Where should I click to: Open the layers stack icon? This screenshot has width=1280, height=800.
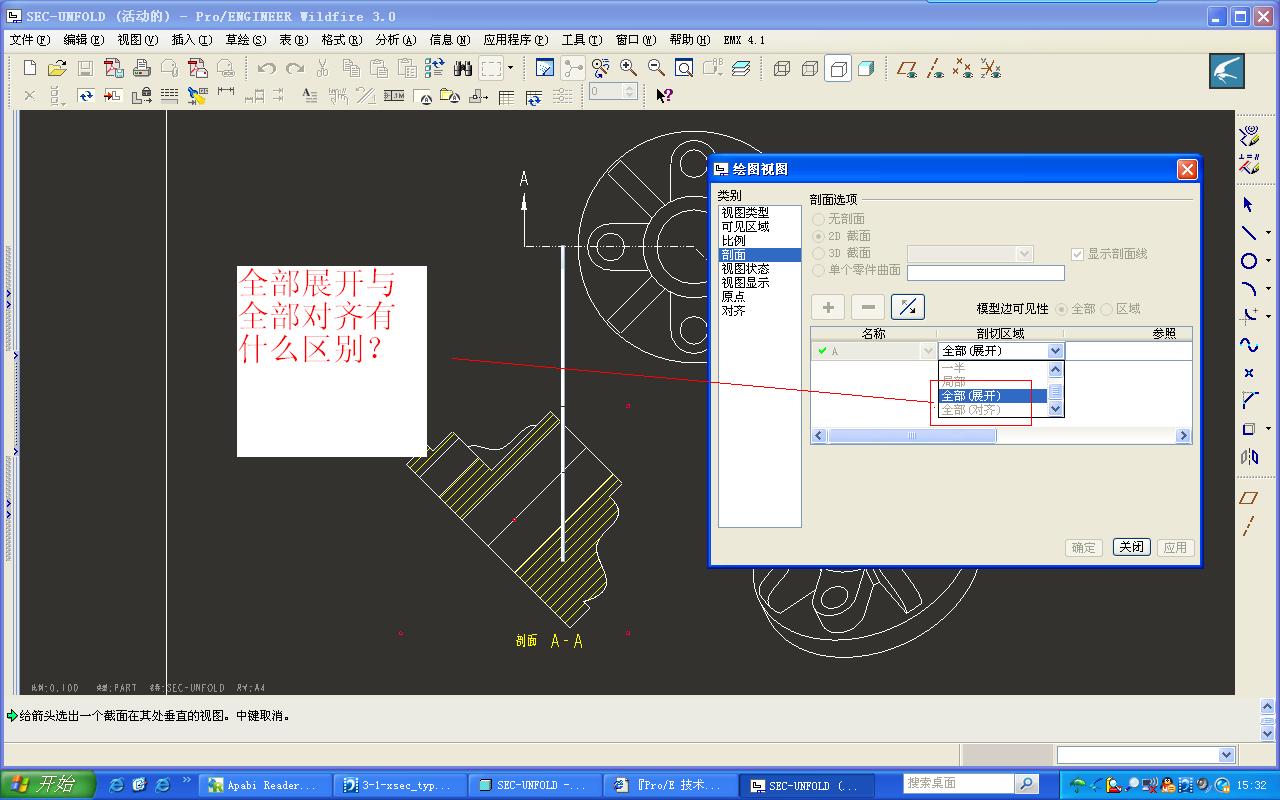tap(740, 68)
